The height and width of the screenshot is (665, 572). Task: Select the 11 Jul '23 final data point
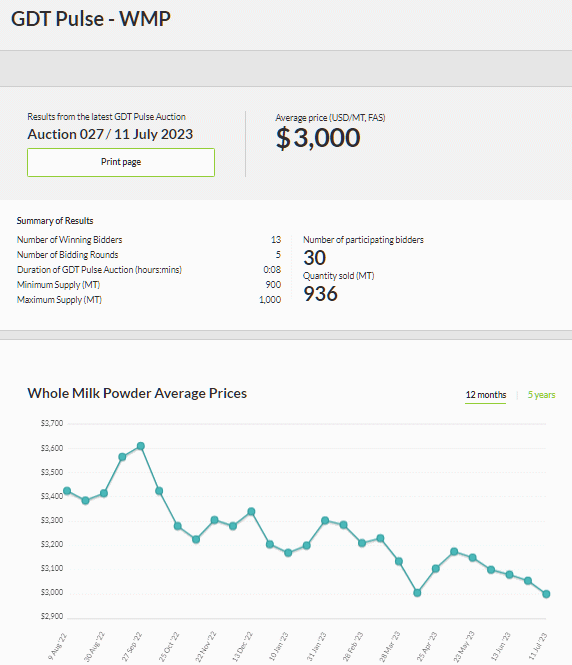[546, 594]
